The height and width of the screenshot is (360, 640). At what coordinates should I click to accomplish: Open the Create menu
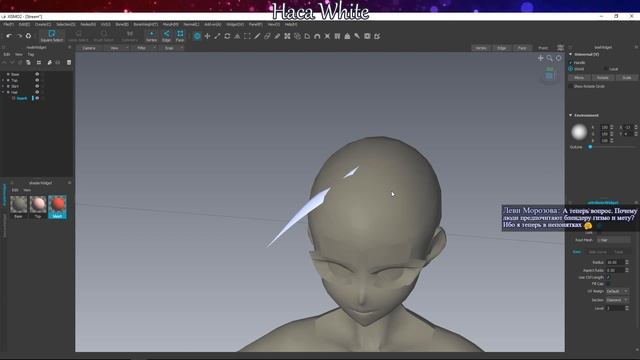(x=43, y=24)
